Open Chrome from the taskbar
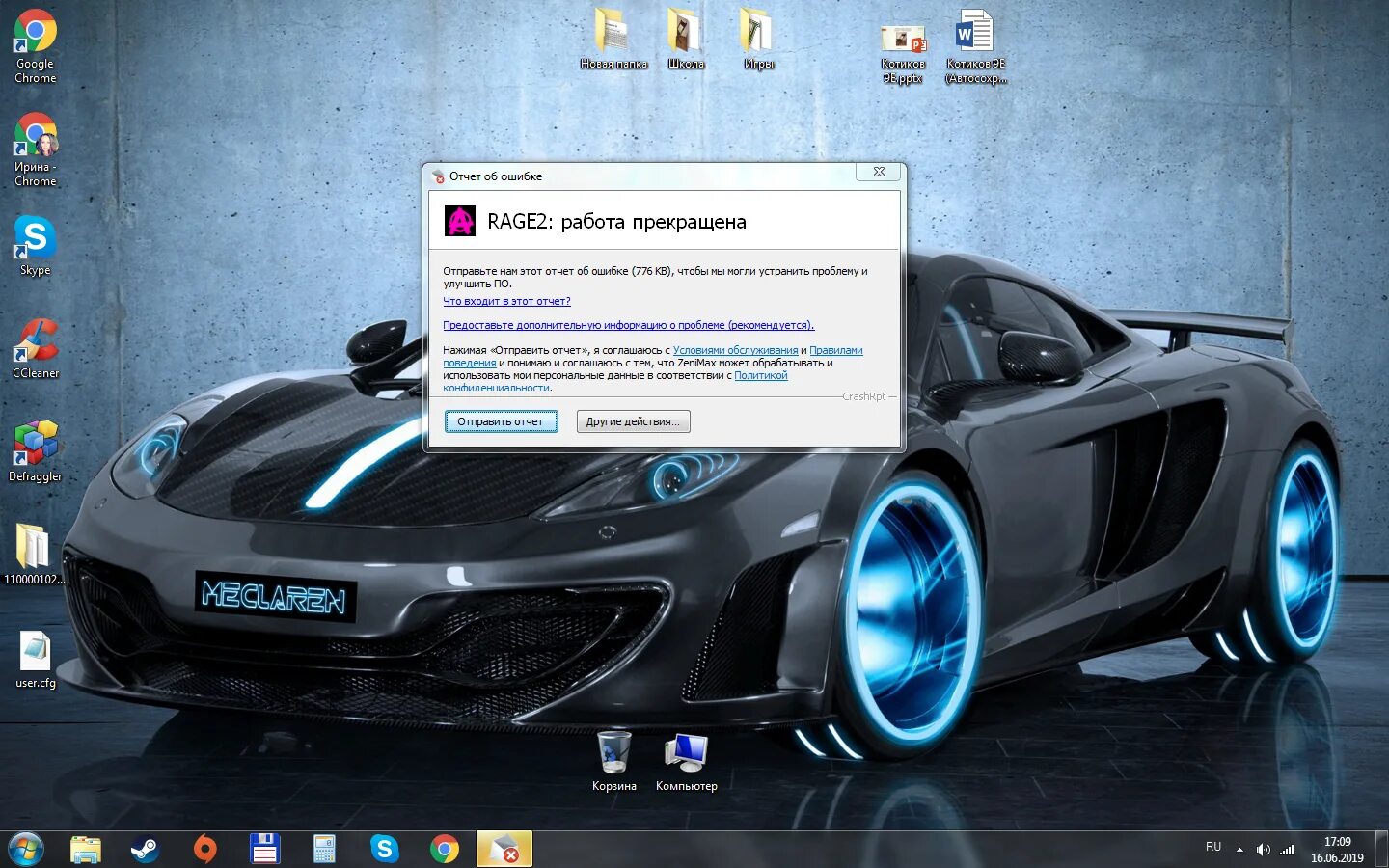This screenshot has height=868, width=1389. (x=445, y=850)
